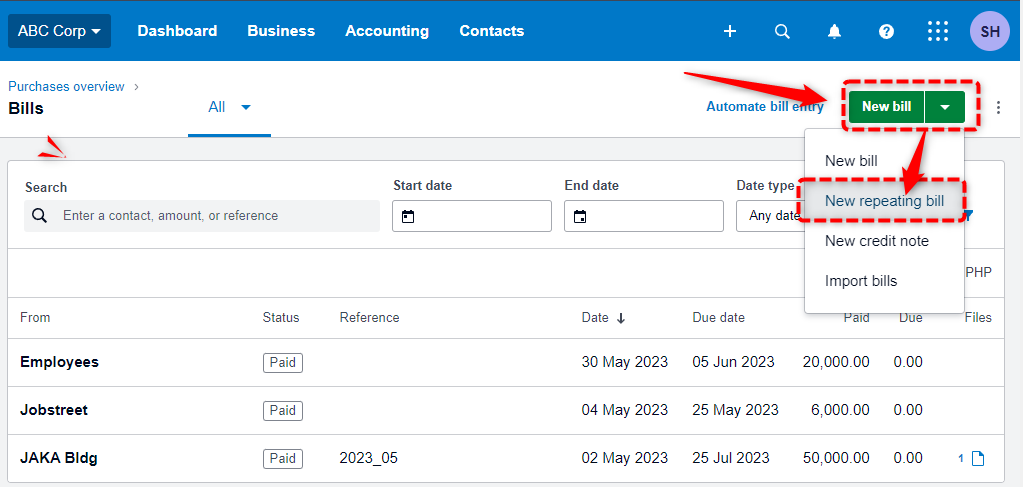Expand the ABC Corp organization dropdown
This screenshot has width=1023, height=487.
(x=59, y=31)
